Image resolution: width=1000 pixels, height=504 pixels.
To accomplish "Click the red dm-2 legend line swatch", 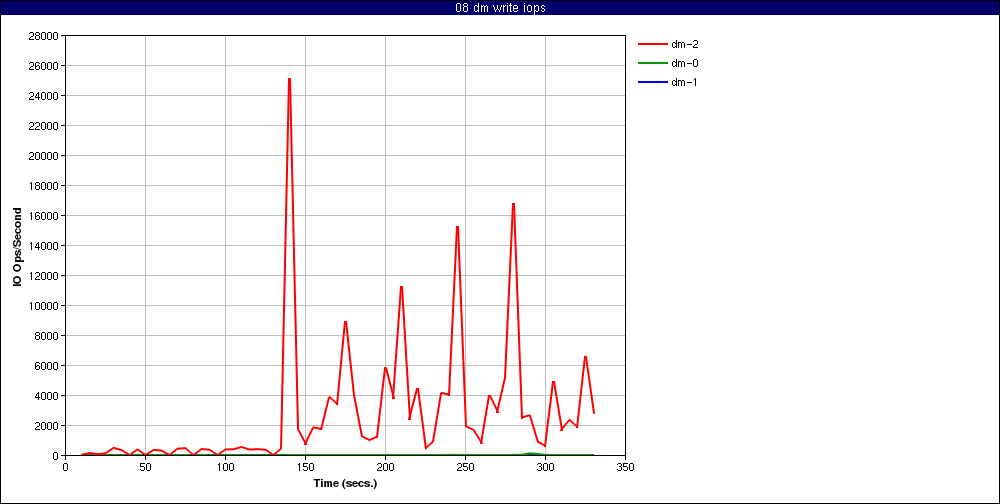I will point(651,45).
